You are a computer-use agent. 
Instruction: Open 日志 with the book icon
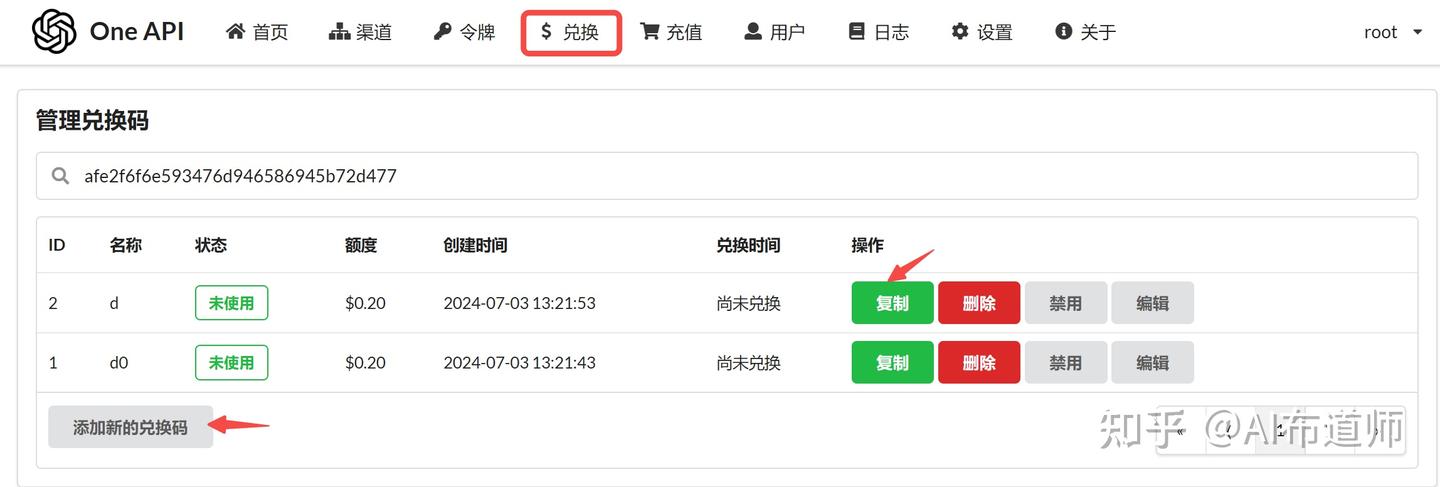pyautogui.click(x=856, y=32)
